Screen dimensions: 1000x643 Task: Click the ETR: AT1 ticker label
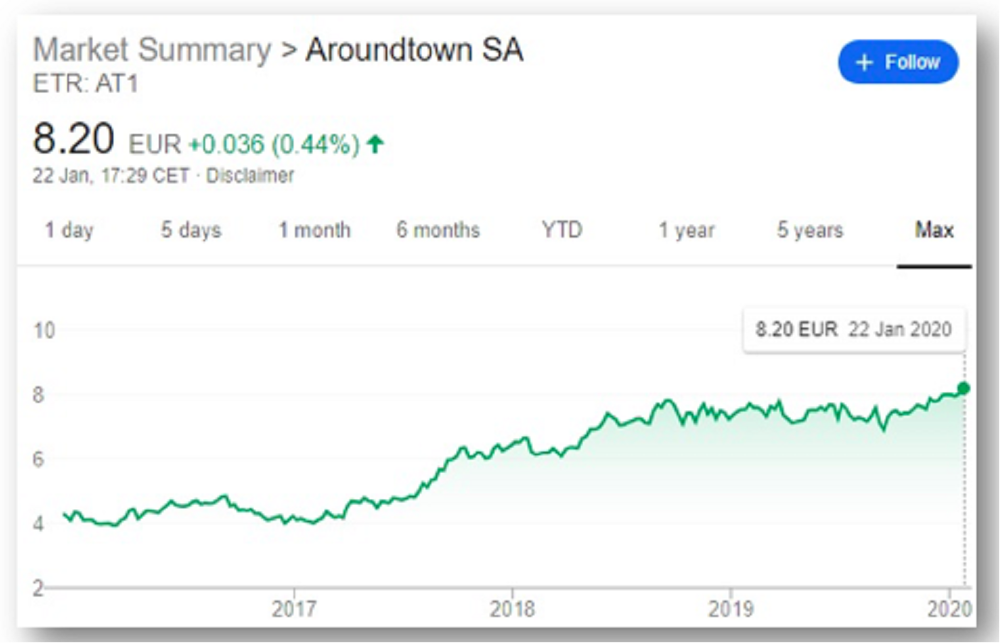[x=85, y=84]
